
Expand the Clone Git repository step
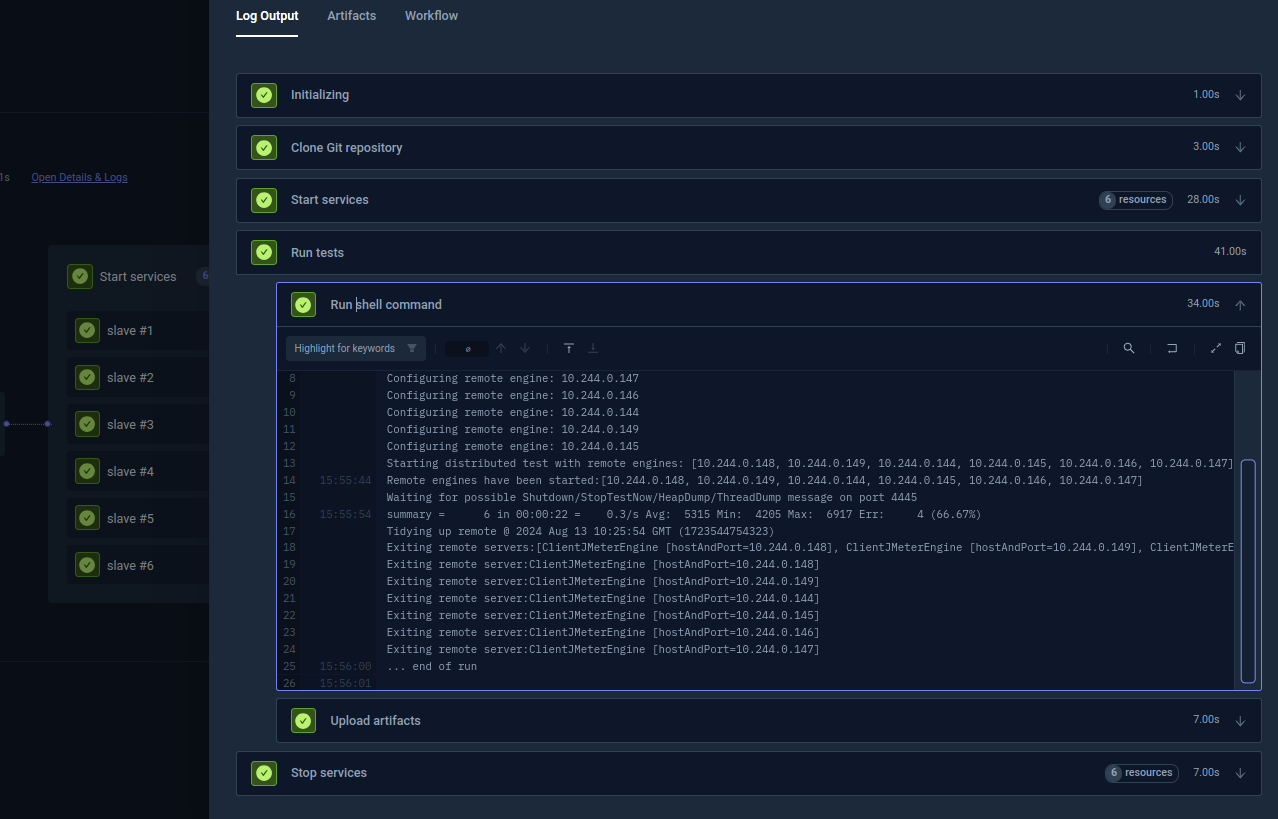(1240, 147)
